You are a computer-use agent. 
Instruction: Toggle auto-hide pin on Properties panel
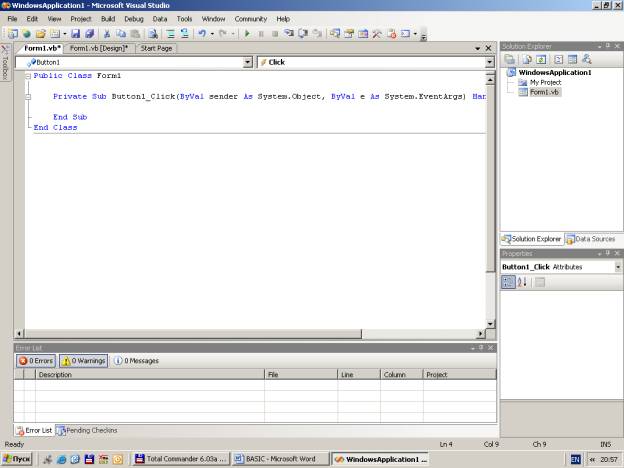pyautogui.click(x=608, y=253)
